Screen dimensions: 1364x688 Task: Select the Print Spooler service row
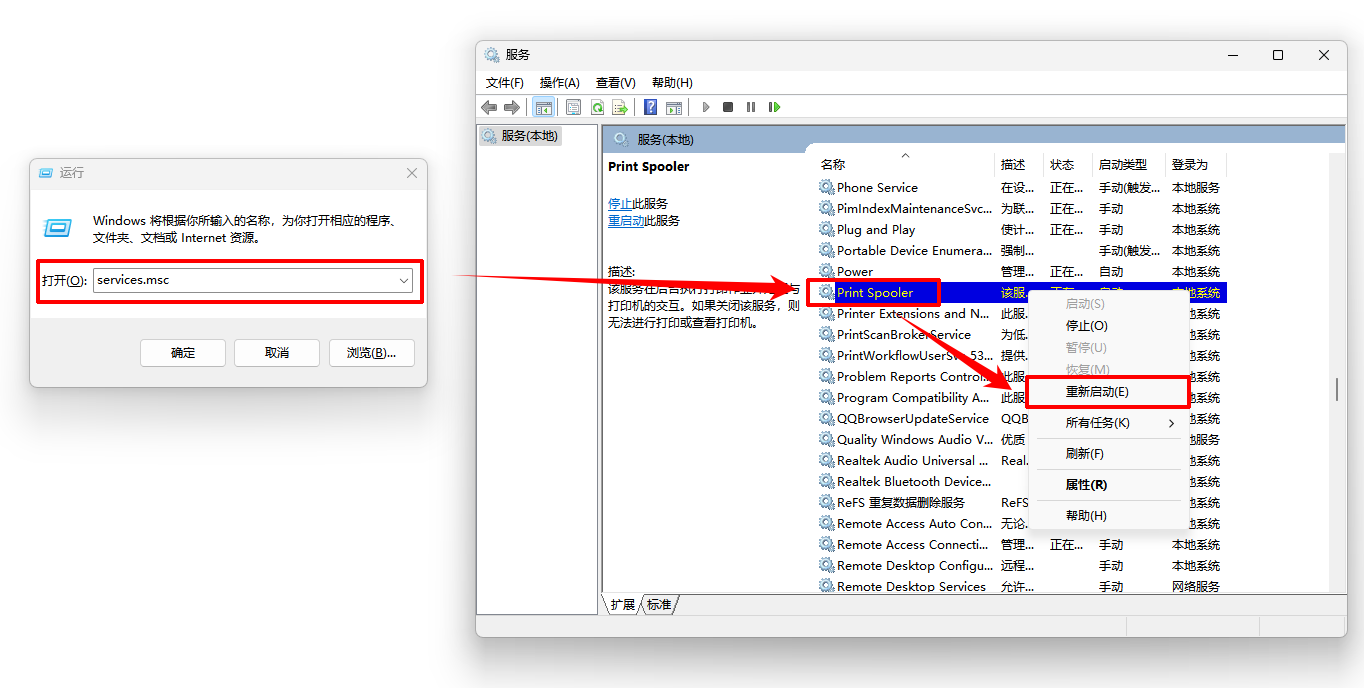pyautogui.click(x=1021, y=293)
